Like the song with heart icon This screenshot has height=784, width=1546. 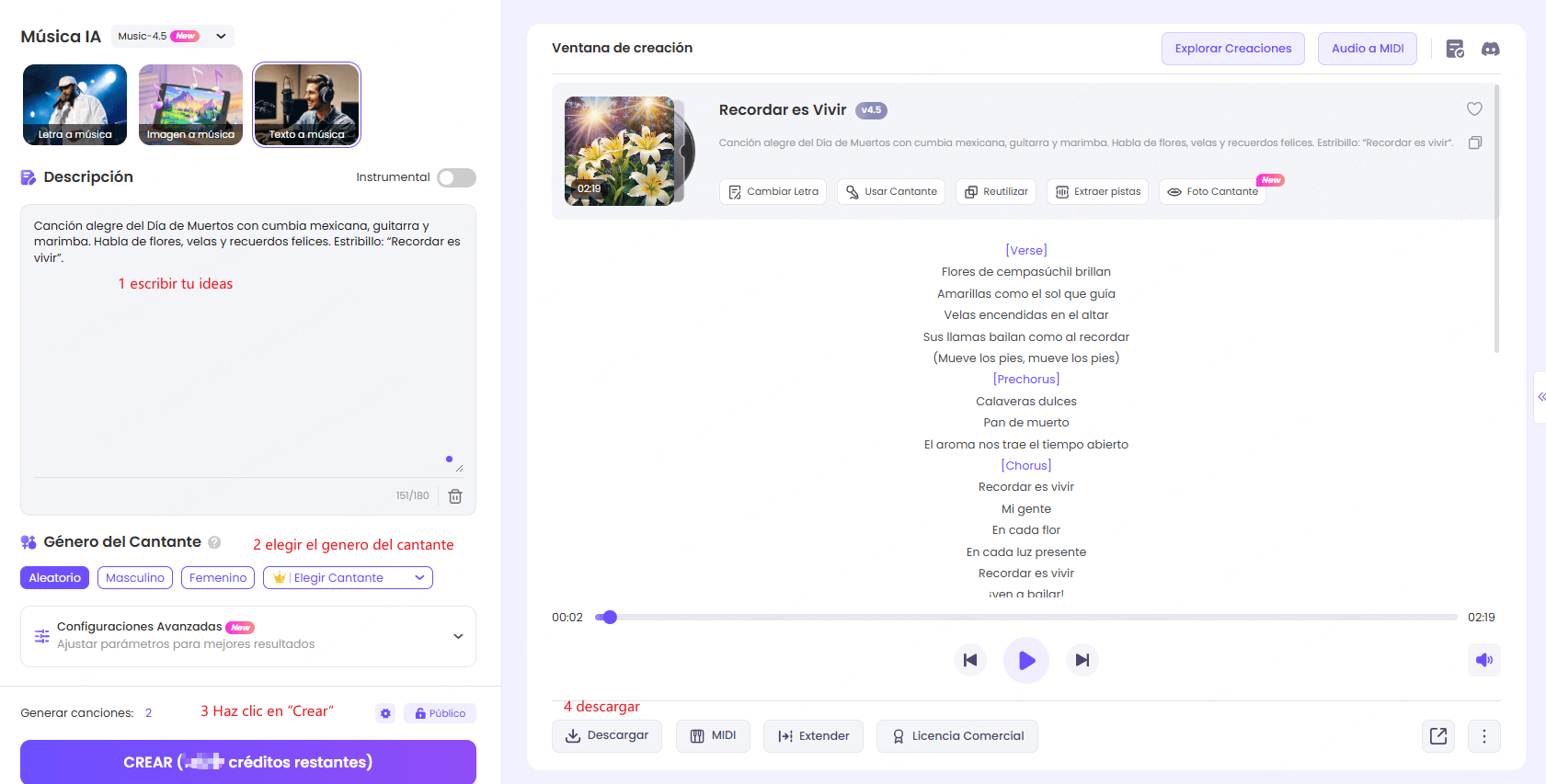[x=1474, y=108]
